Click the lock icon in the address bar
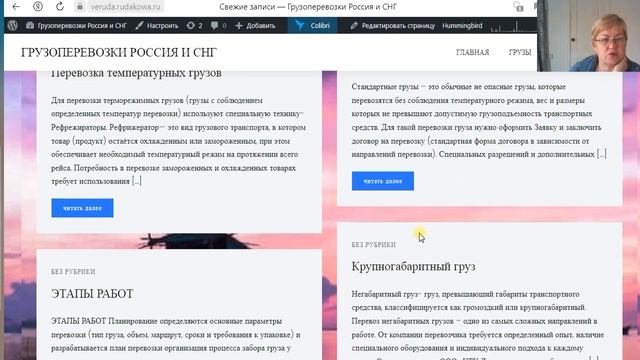Image resolution: width=640 pixels, height=360 pixels. coord(80,7)
